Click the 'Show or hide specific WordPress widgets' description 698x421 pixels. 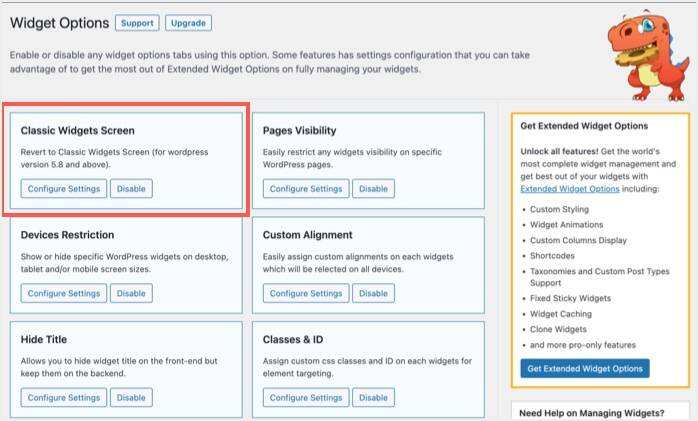tap(124, 263)
